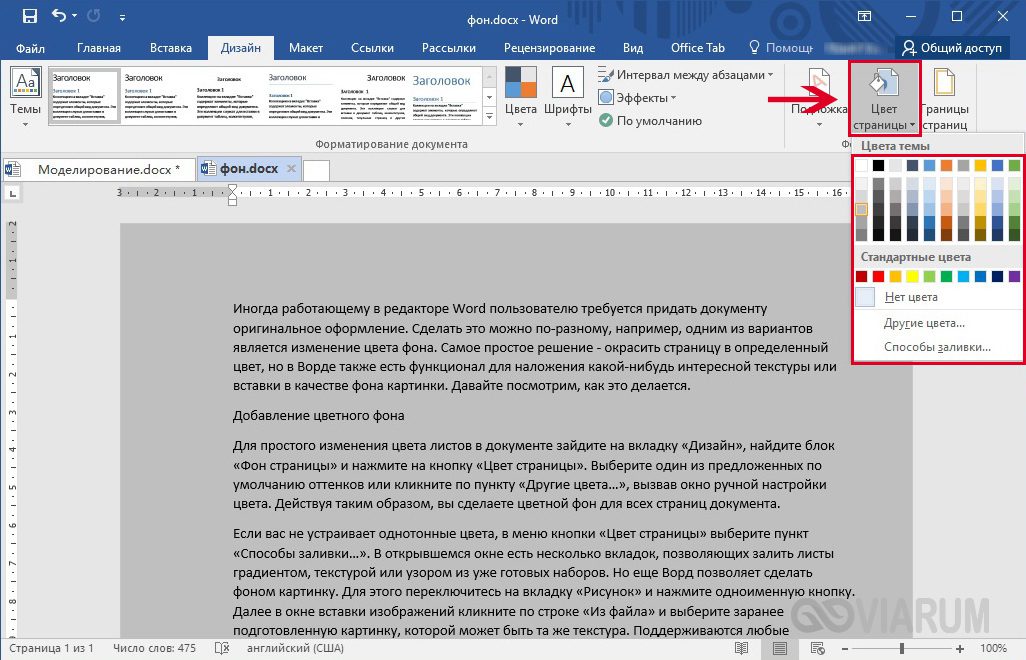Click the grayed-out Redo icon

(x=94, y=16)
